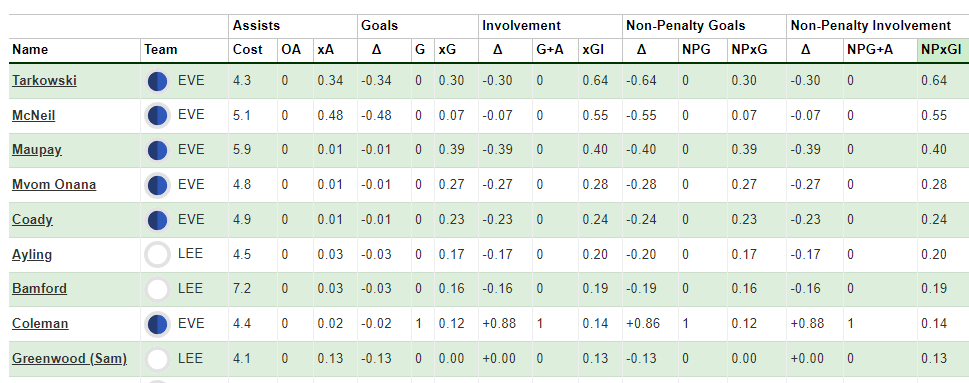Sort by NPxG column header
The image size is (969, 383).
tap(750, 50)
